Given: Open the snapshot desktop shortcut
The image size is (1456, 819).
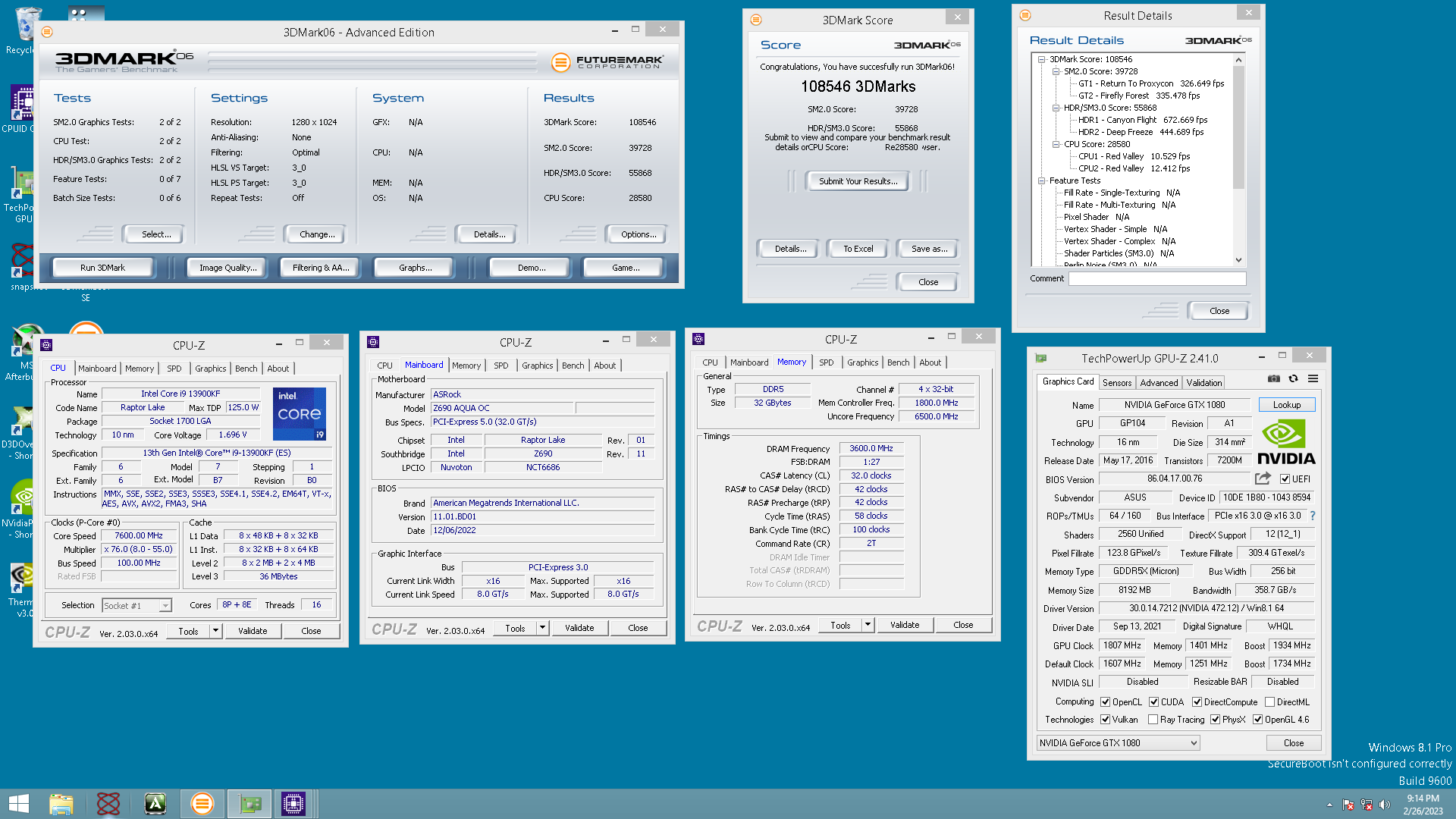Looking at the screenshot, I should [x=23, y=267].
